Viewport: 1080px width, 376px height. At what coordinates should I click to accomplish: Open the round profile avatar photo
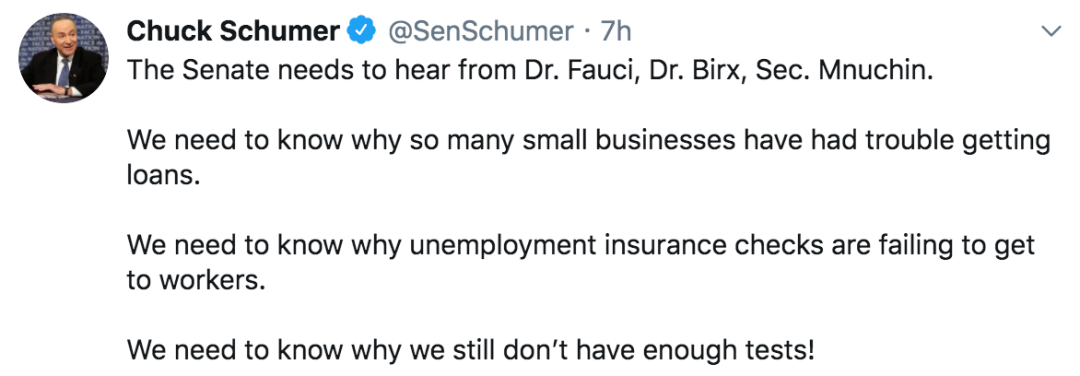tap(63, 58)
